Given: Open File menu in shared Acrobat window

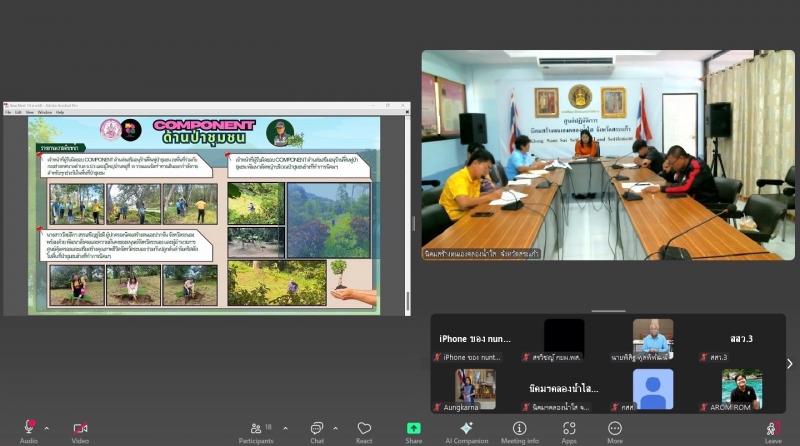Looking at the screenshot, I should pos(8,112).
